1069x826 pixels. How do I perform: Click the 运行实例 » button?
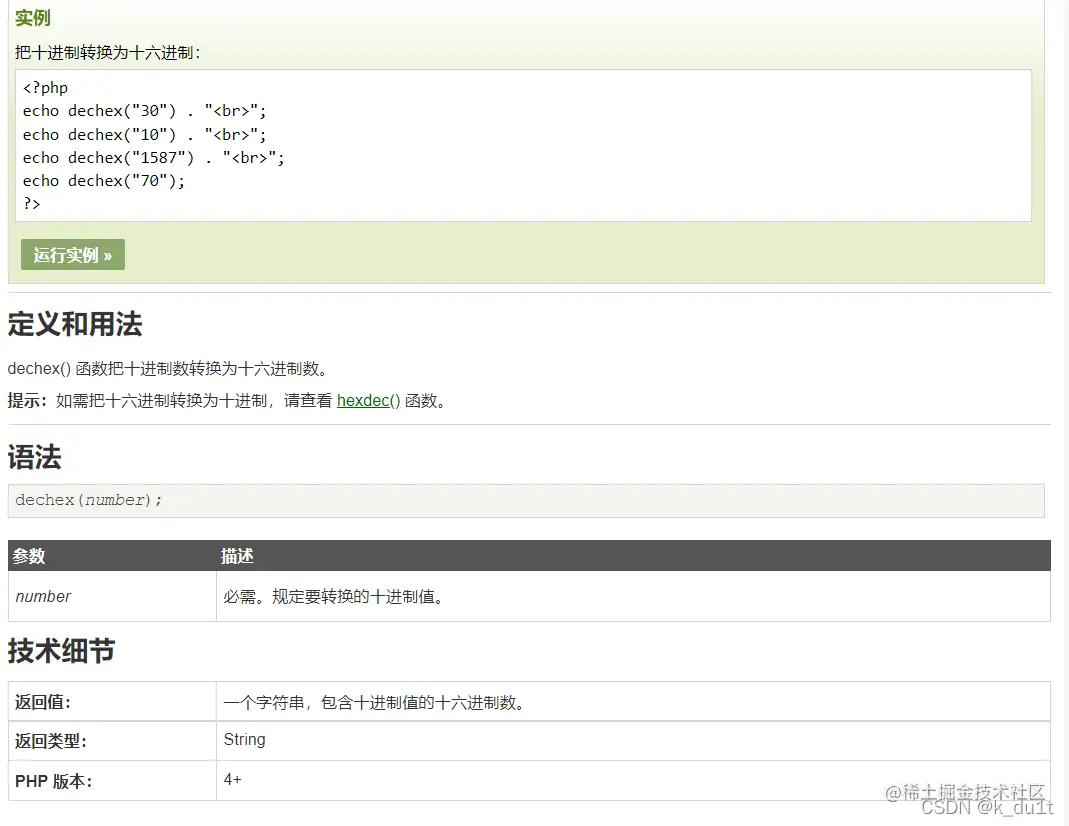[73, 254]
